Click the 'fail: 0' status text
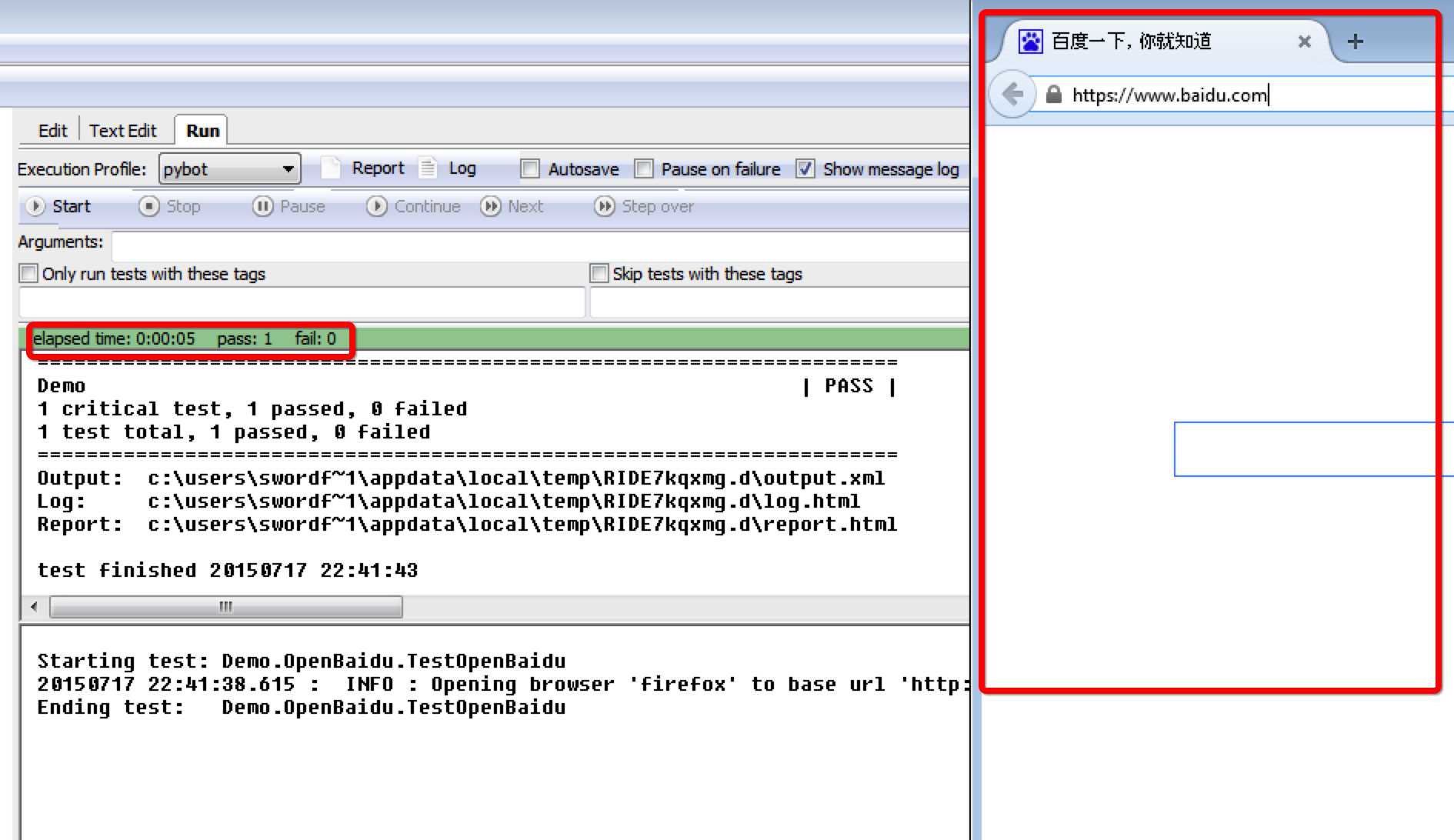Image resolution: width=1454 pixels, height=840 pixels. coord(315,339)
